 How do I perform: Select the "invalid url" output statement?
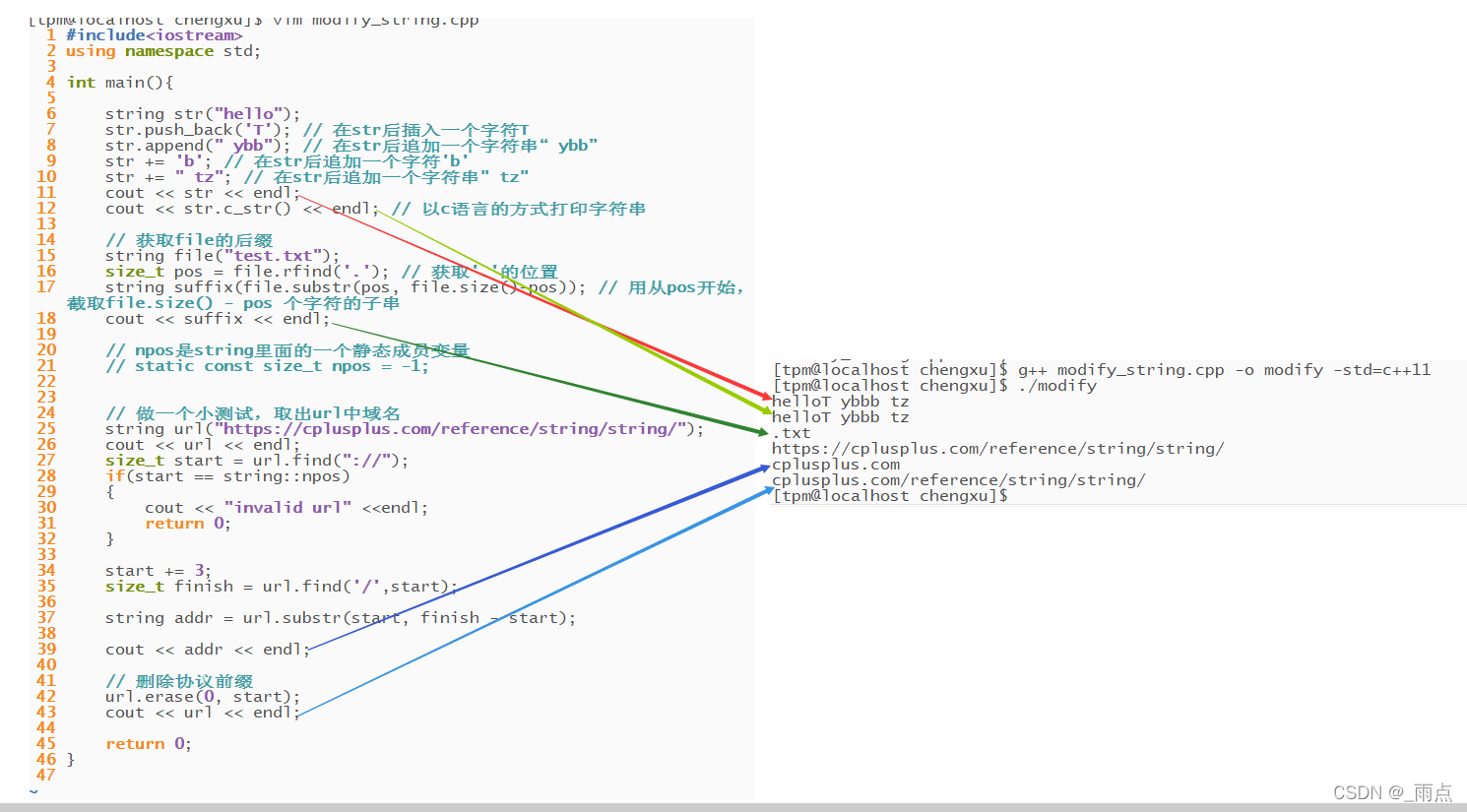(x=287, y=508)
